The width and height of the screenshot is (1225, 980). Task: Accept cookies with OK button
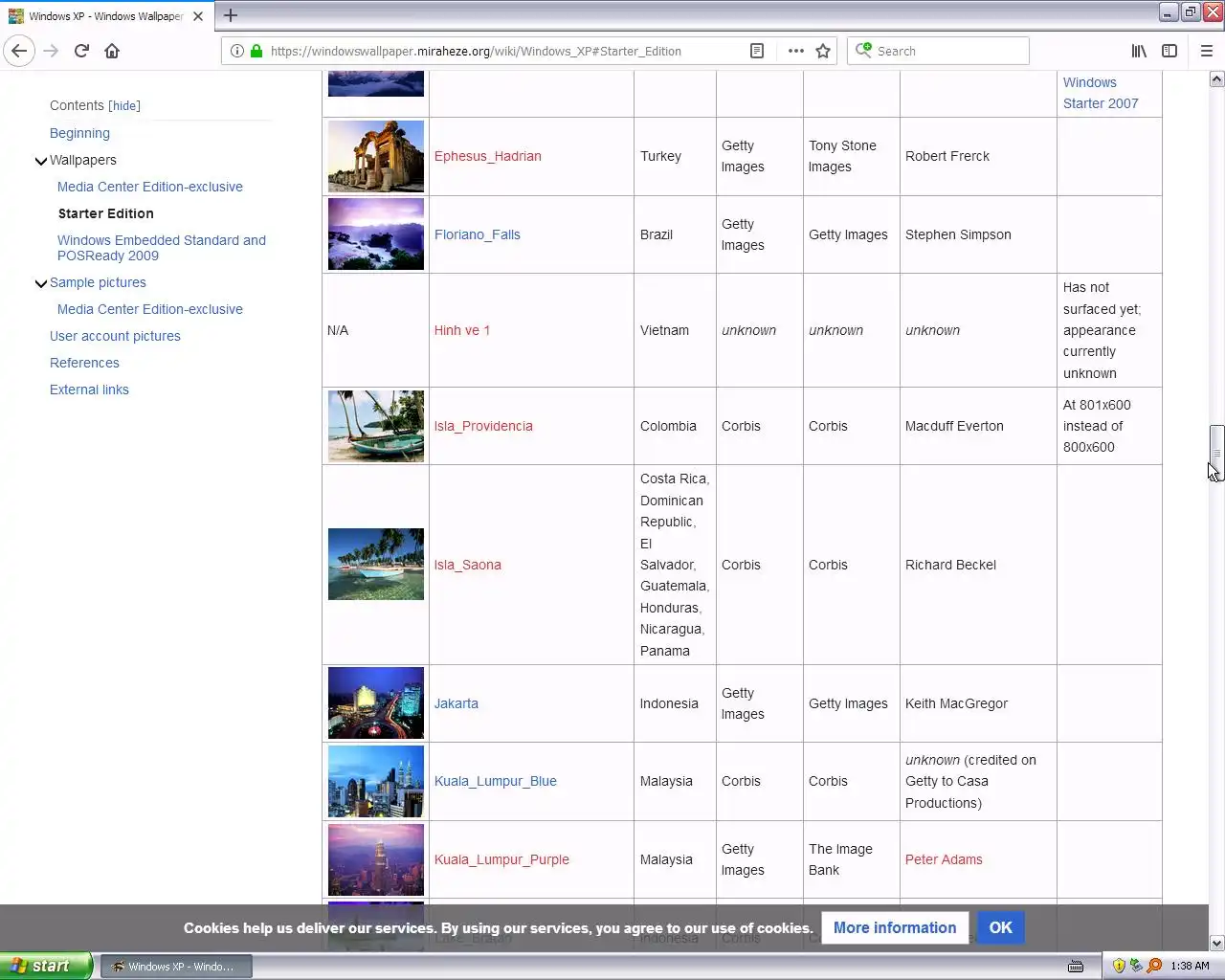pos(1001,927)
